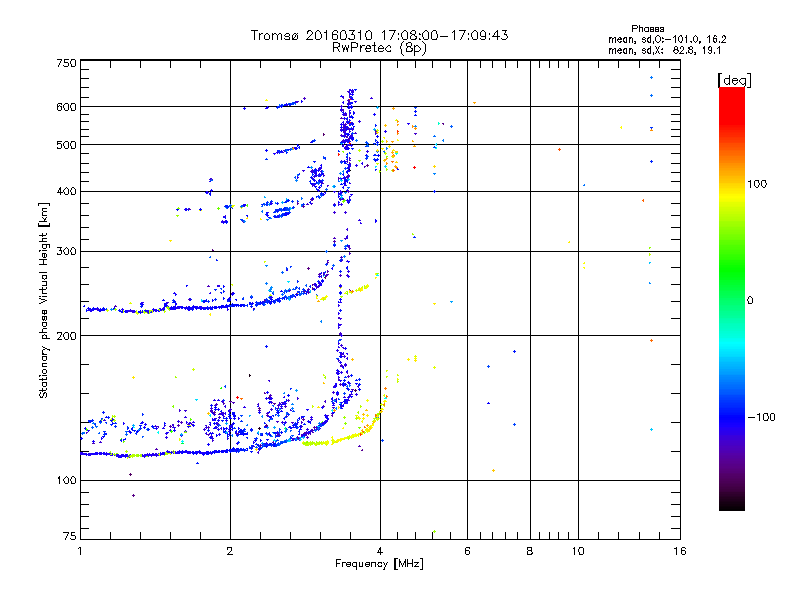800x600 pixels.
Task: Click the x-axis tick label '8'
Action: pyautogui.click(x=530, y=552)
